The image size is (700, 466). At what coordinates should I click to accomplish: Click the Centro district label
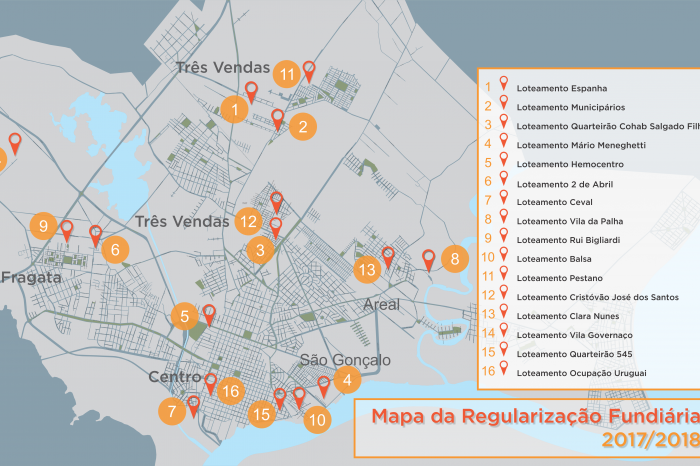pos(175,377)
